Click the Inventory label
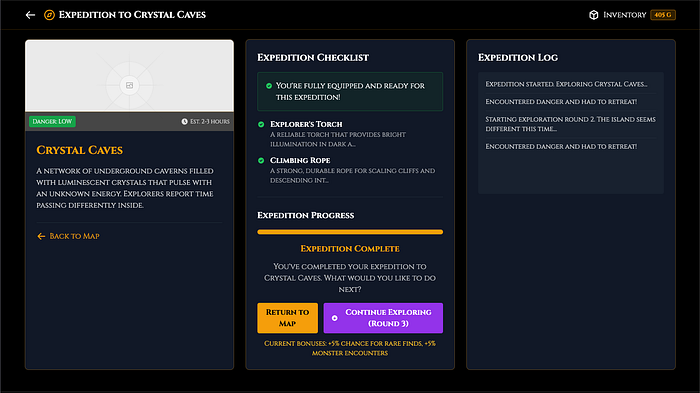The width and height of the screenshot is (700, 393). tap(624, 15)
